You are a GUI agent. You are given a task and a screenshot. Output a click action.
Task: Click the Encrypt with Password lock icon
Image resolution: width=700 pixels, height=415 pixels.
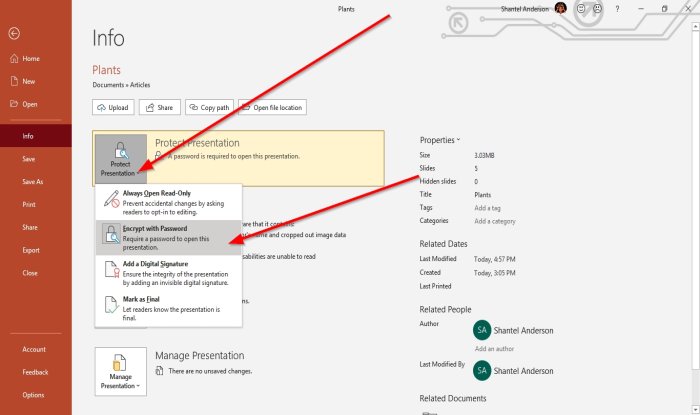[x=112, y=234]
